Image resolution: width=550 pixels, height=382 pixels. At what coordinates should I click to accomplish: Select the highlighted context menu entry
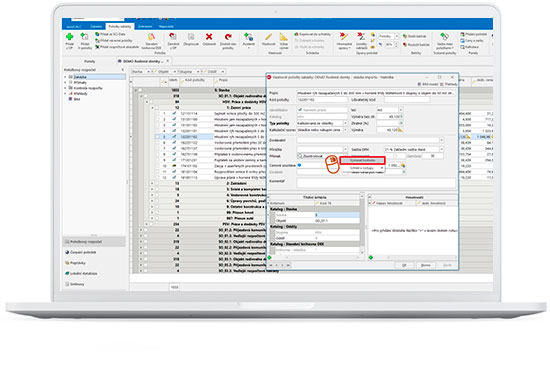tap(362, 160)
